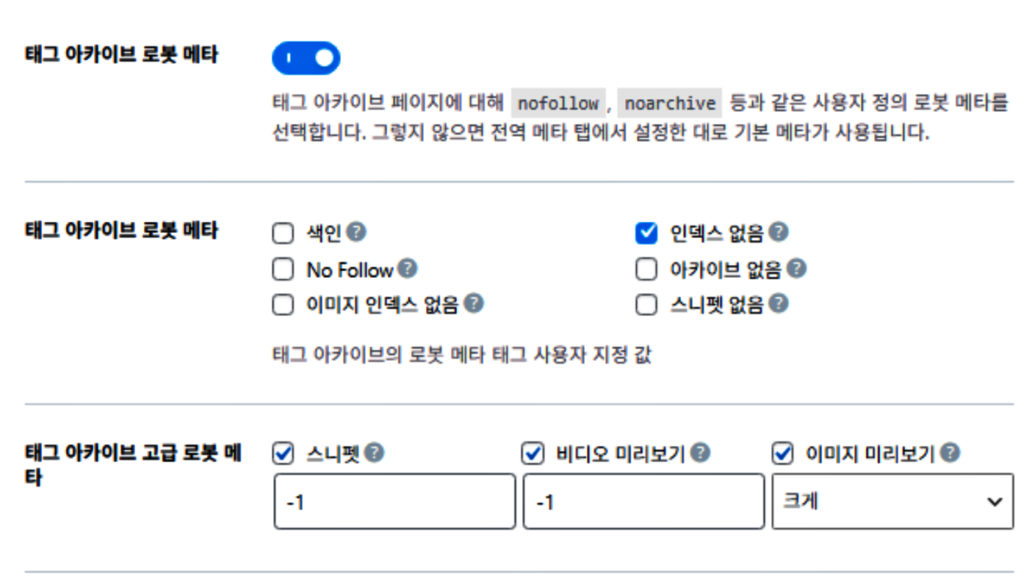View help for 스니펫 없음 option
This screenshot has height=576, width=1024.
[779, 304]
